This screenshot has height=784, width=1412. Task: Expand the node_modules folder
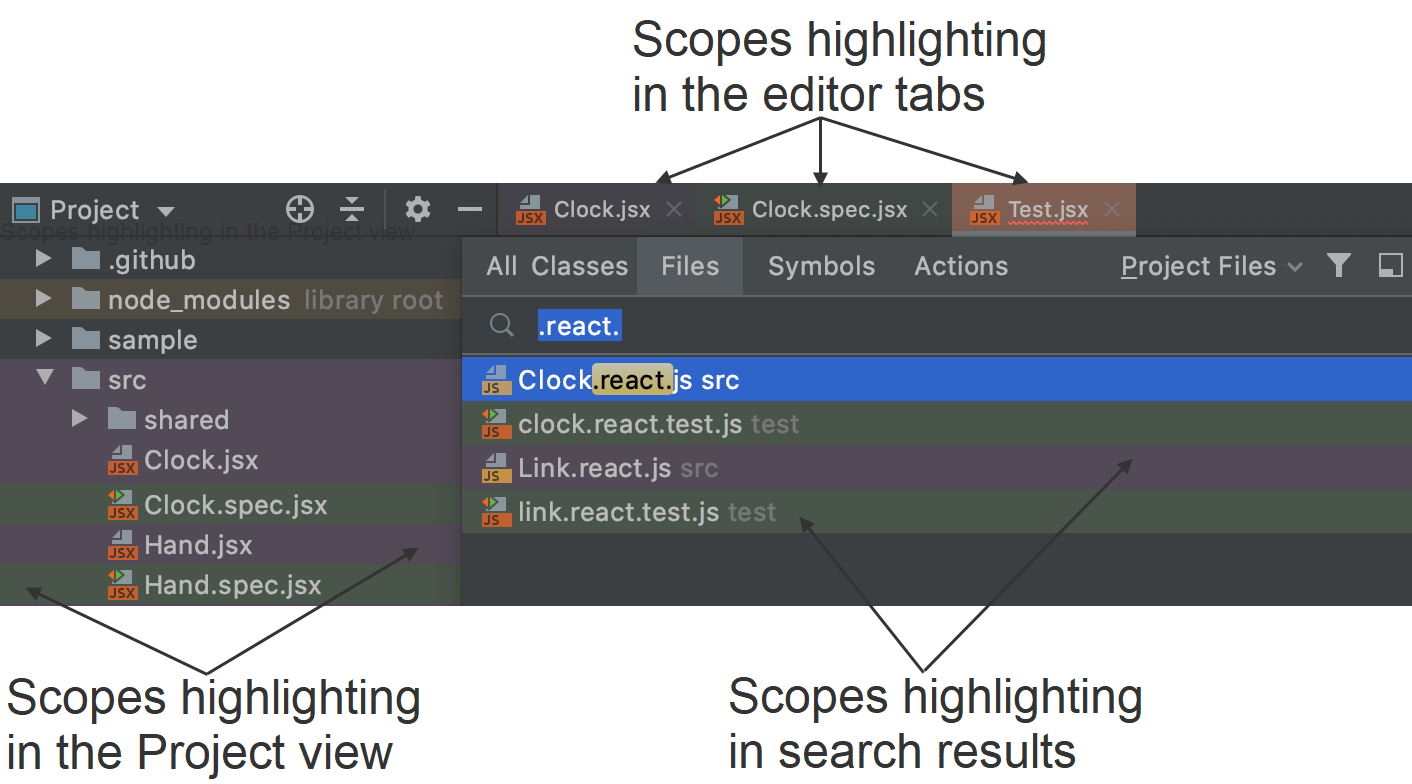41,299
